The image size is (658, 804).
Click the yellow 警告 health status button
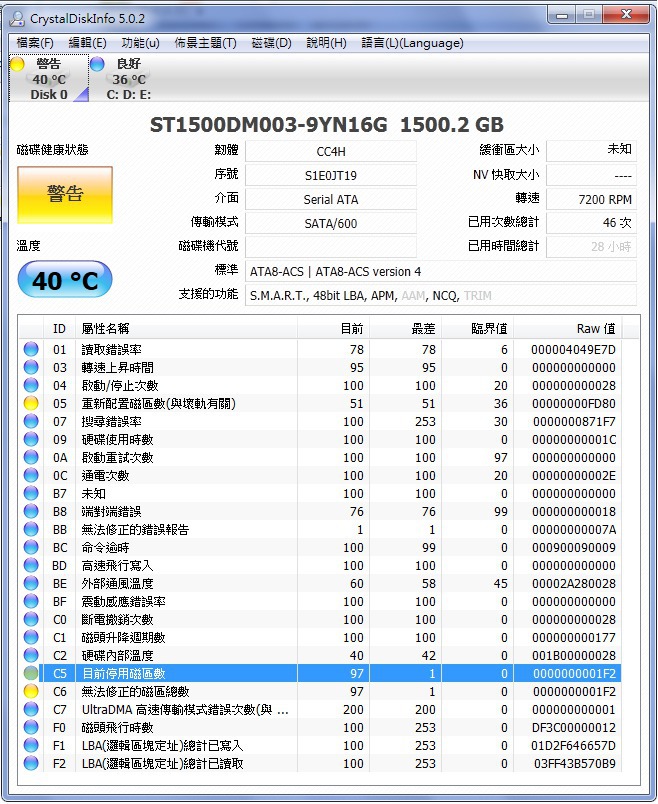tap(65, 195)
